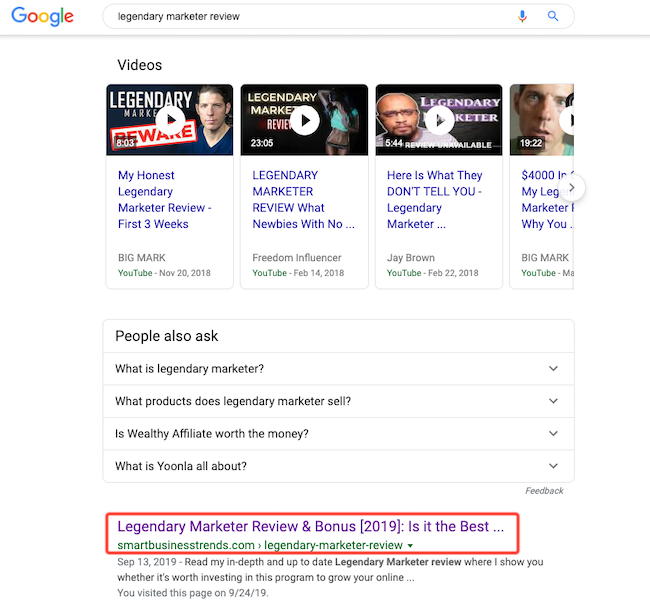Play the 'My Honest Legendary Marketer Review' video

coord(170,120)
